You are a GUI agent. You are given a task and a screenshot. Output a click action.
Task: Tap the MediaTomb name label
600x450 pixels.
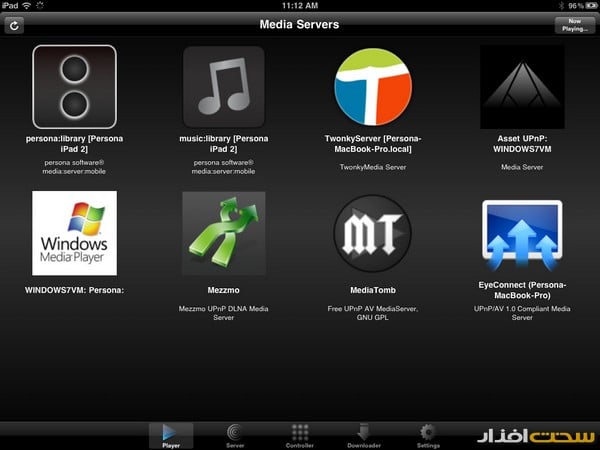(373, 288)
